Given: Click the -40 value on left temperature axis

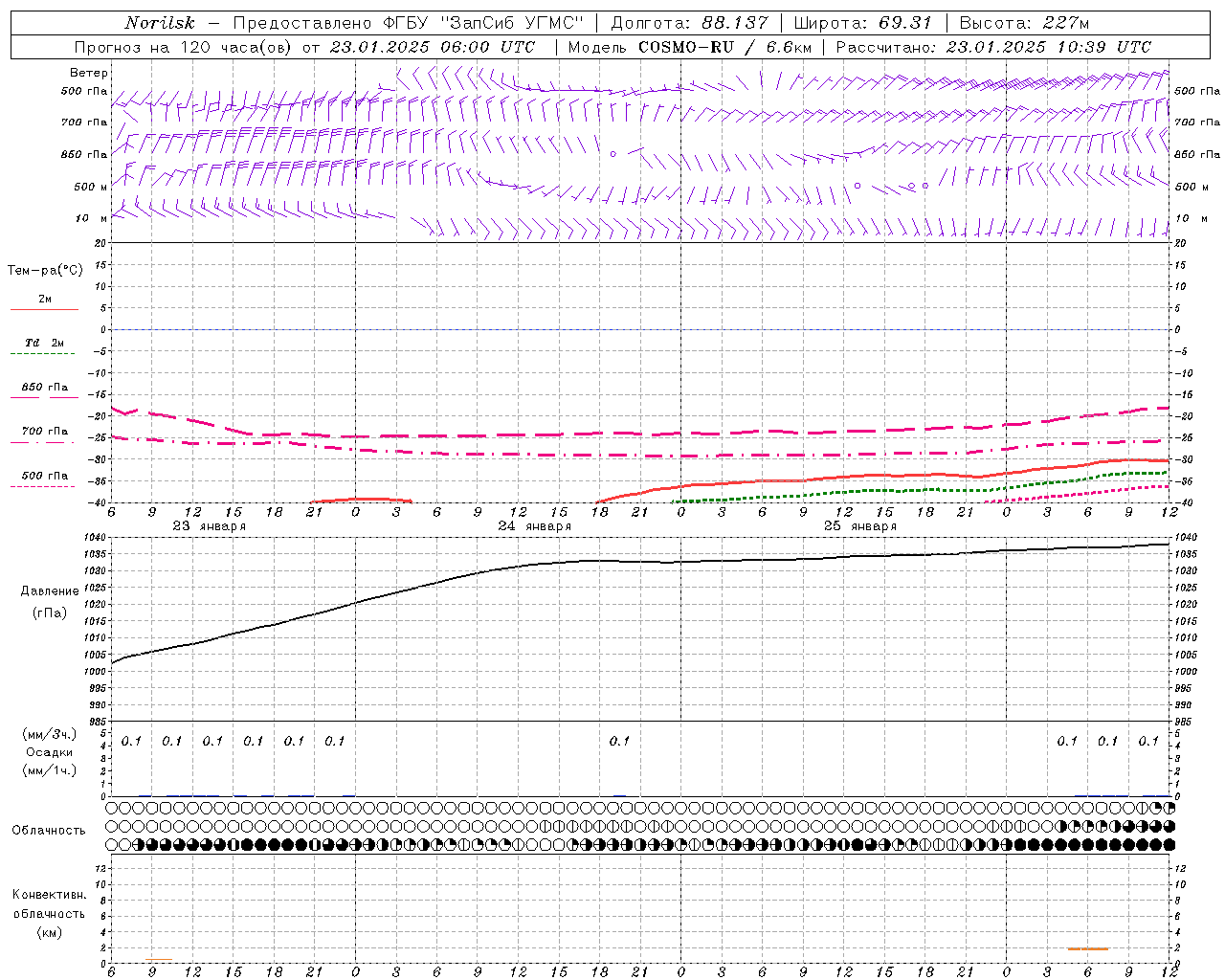Looking at the screenshot, I should pos(99,502).
